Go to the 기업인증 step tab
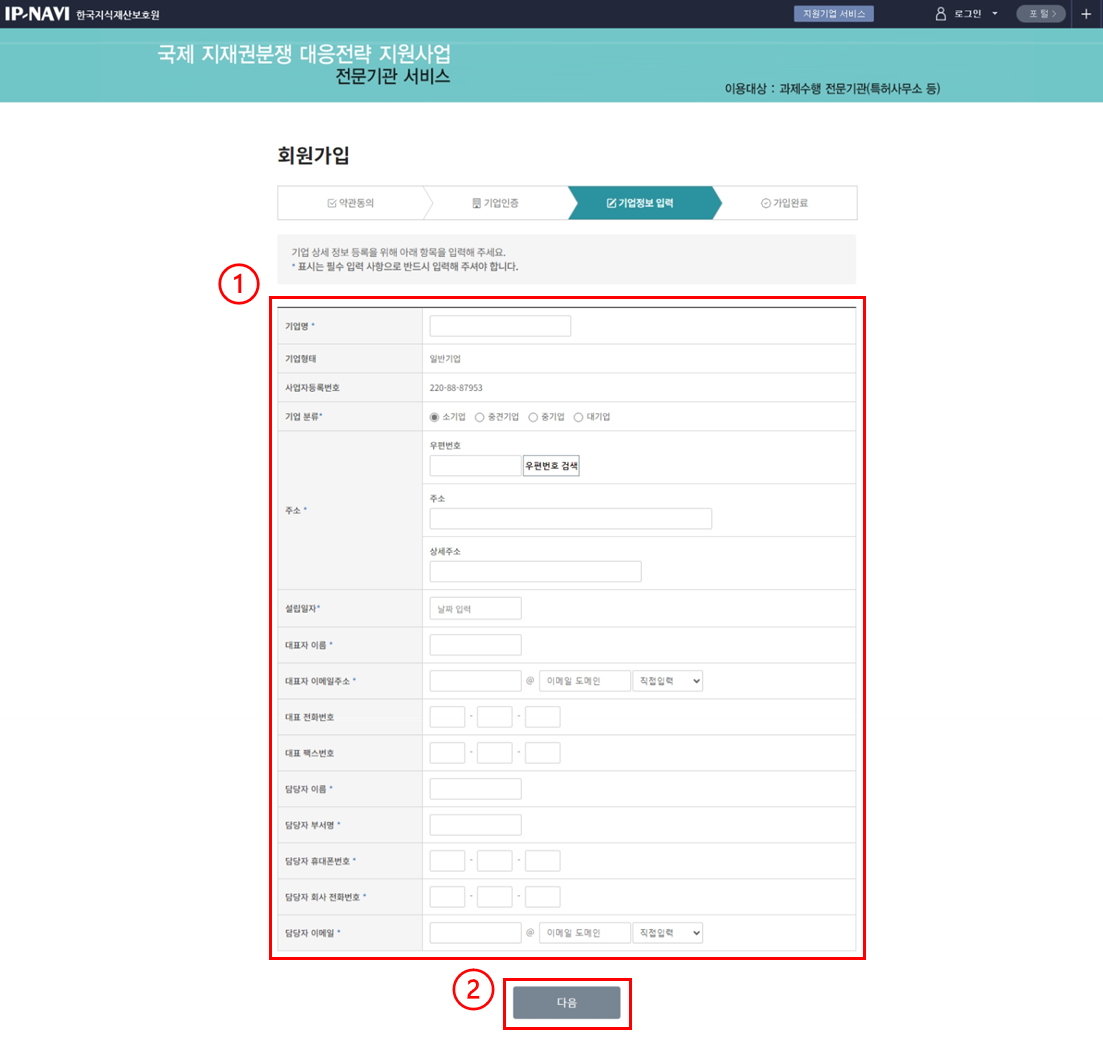Viewport: 1103px width, 1041px height. pos(495,203)
